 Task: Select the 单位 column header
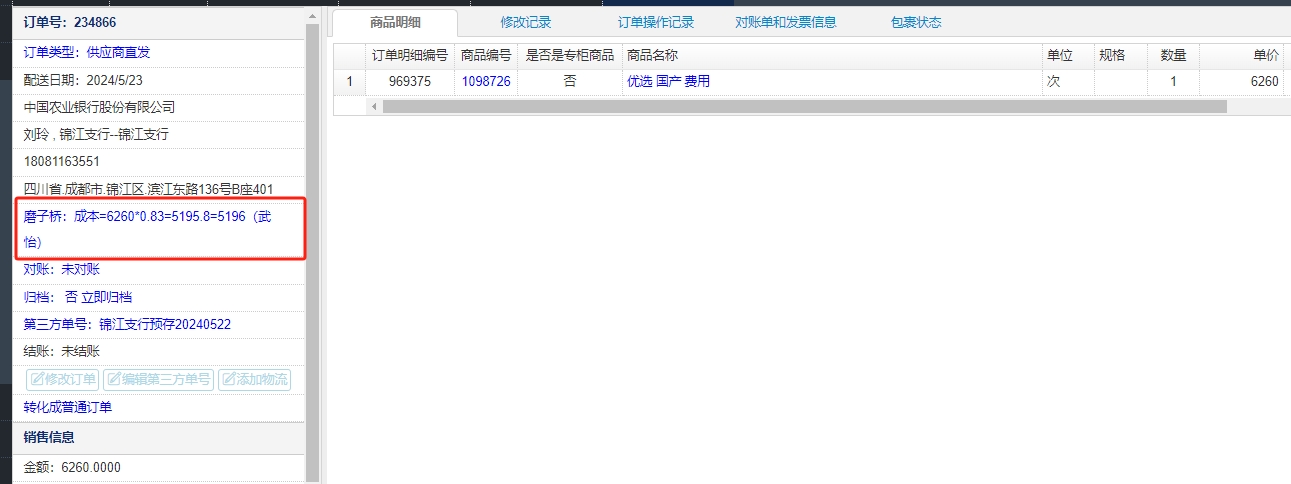point(1067,56)
